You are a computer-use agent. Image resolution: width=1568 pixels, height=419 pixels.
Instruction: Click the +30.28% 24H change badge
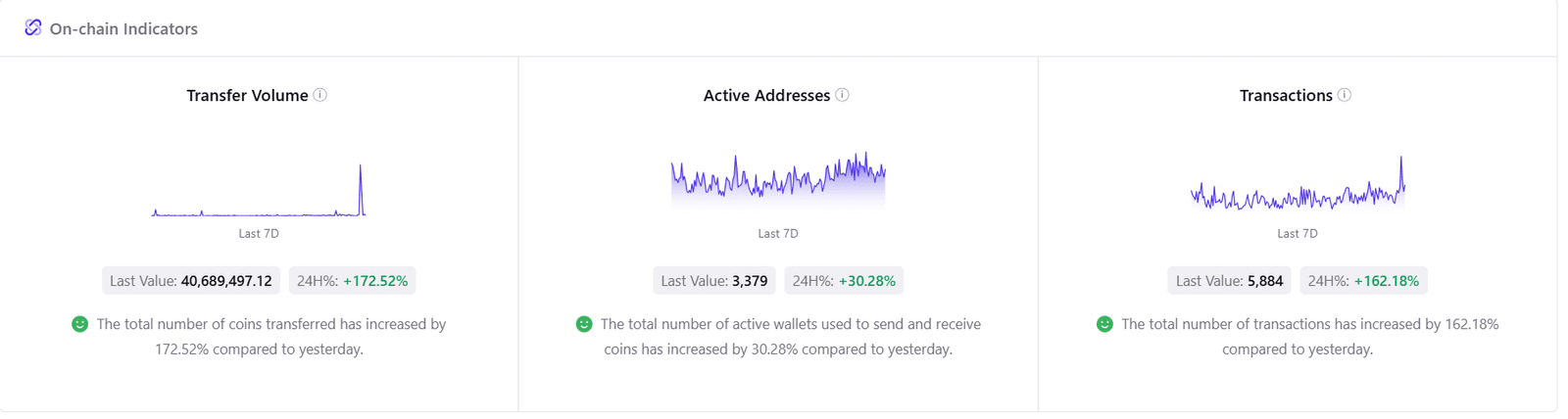[844, 281]
